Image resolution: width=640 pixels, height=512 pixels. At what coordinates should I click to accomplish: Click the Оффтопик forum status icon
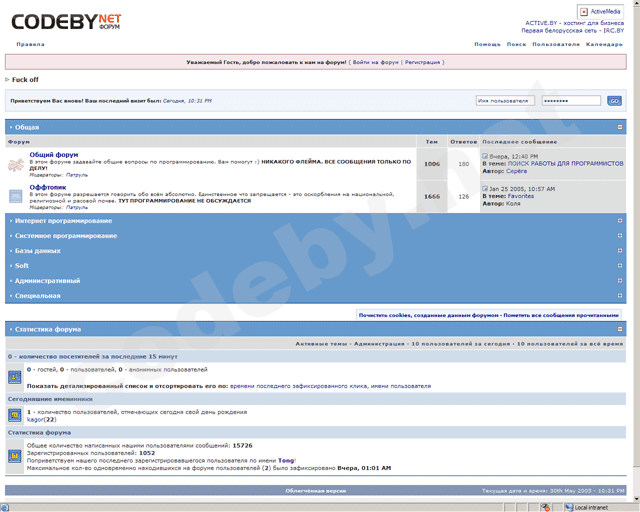tap(16, 196)
